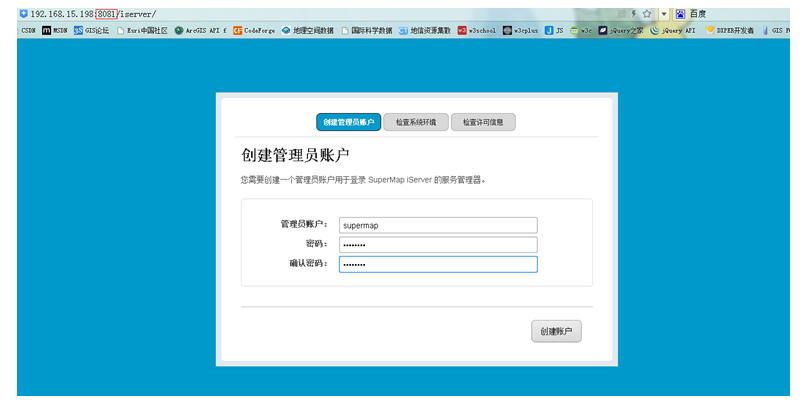Viewport: 805px width, 420px height.
Task: Open the Esri中国社区 bookmark
Action: tap(142, 30)
